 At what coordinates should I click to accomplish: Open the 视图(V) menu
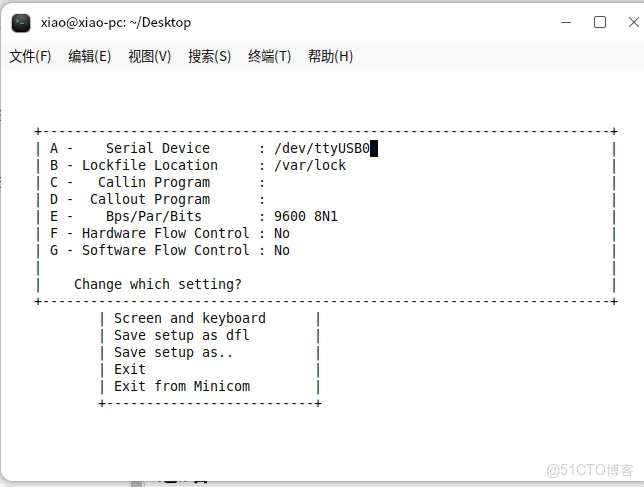[x=150, y=56]
